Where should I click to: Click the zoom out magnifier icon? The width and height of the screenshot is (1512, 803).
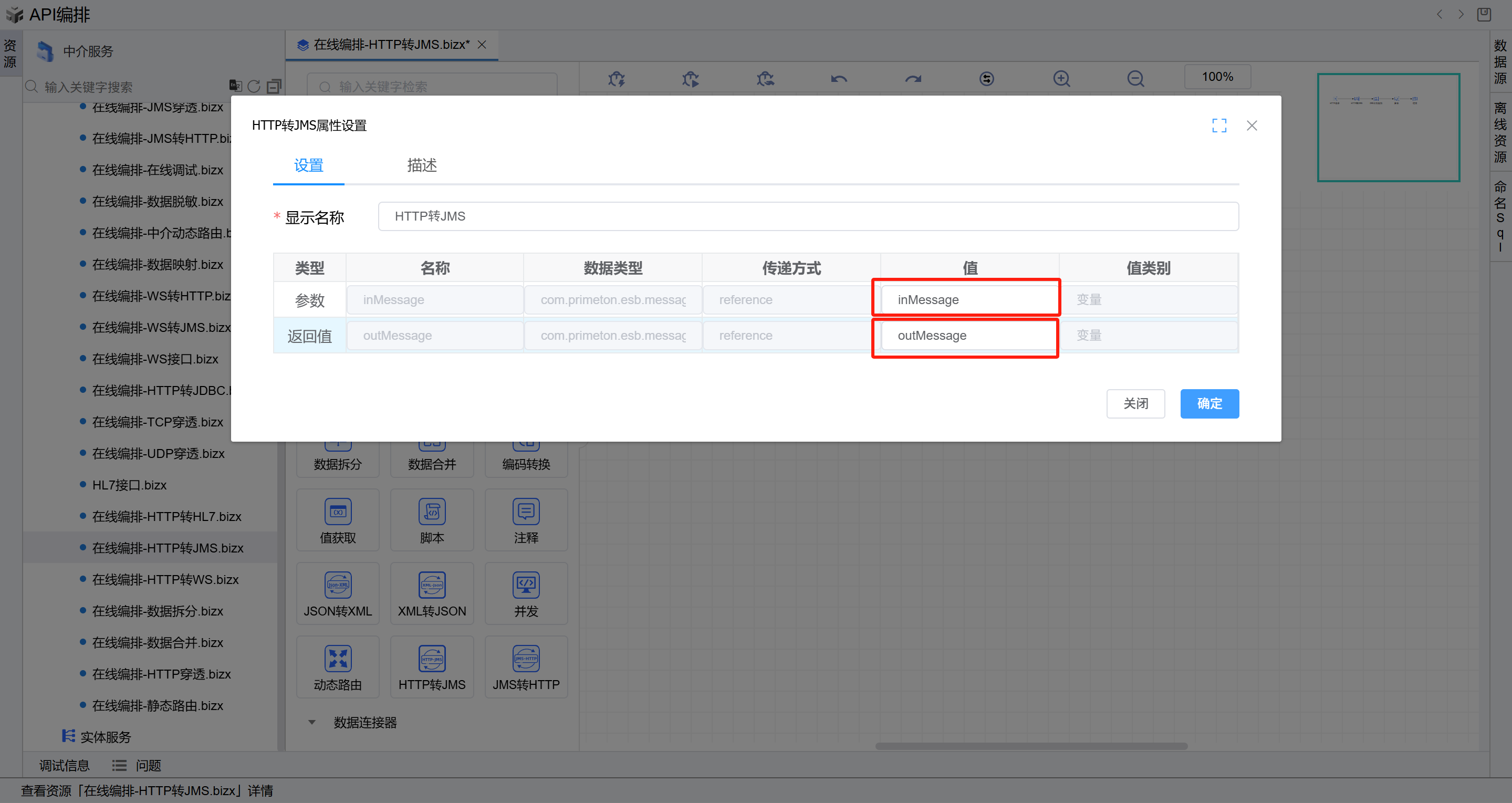1135,79
